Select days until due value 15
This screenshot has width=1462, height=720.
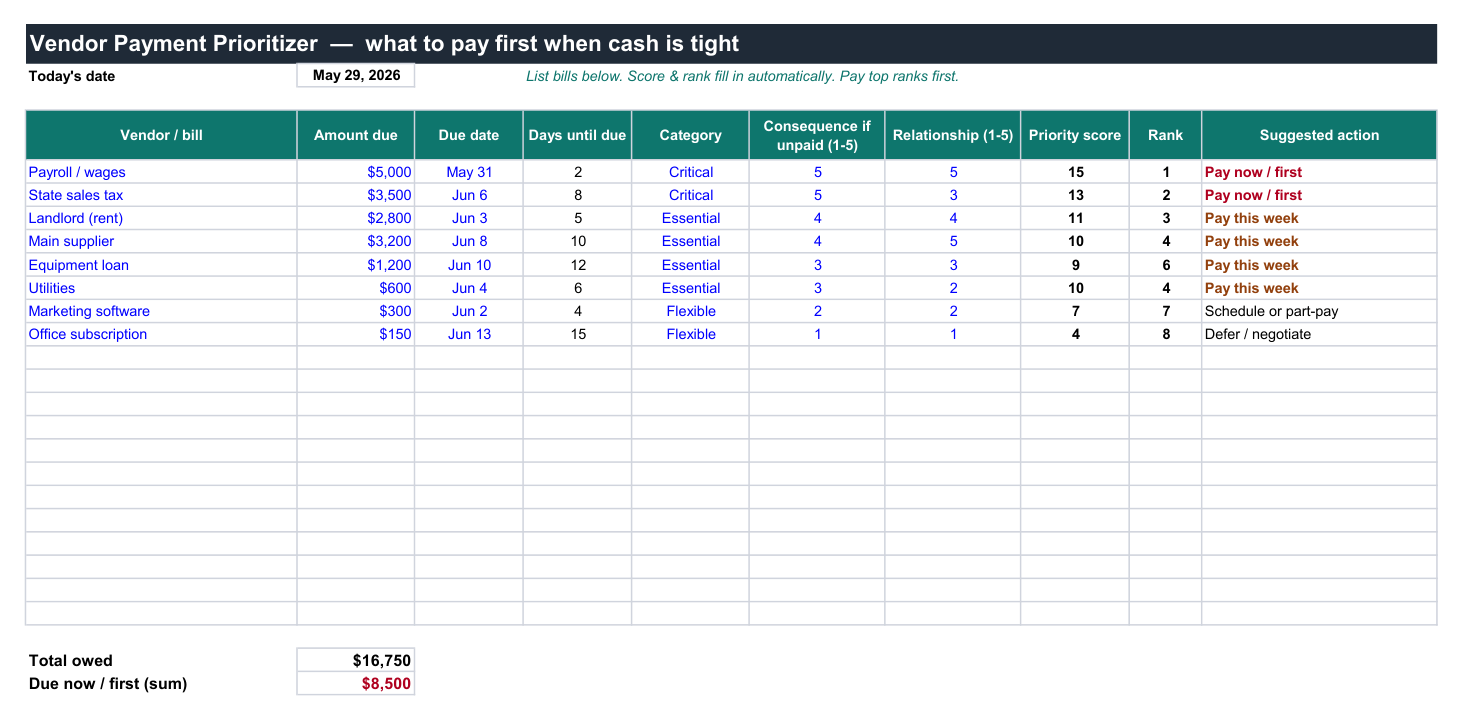coord(577,334)
